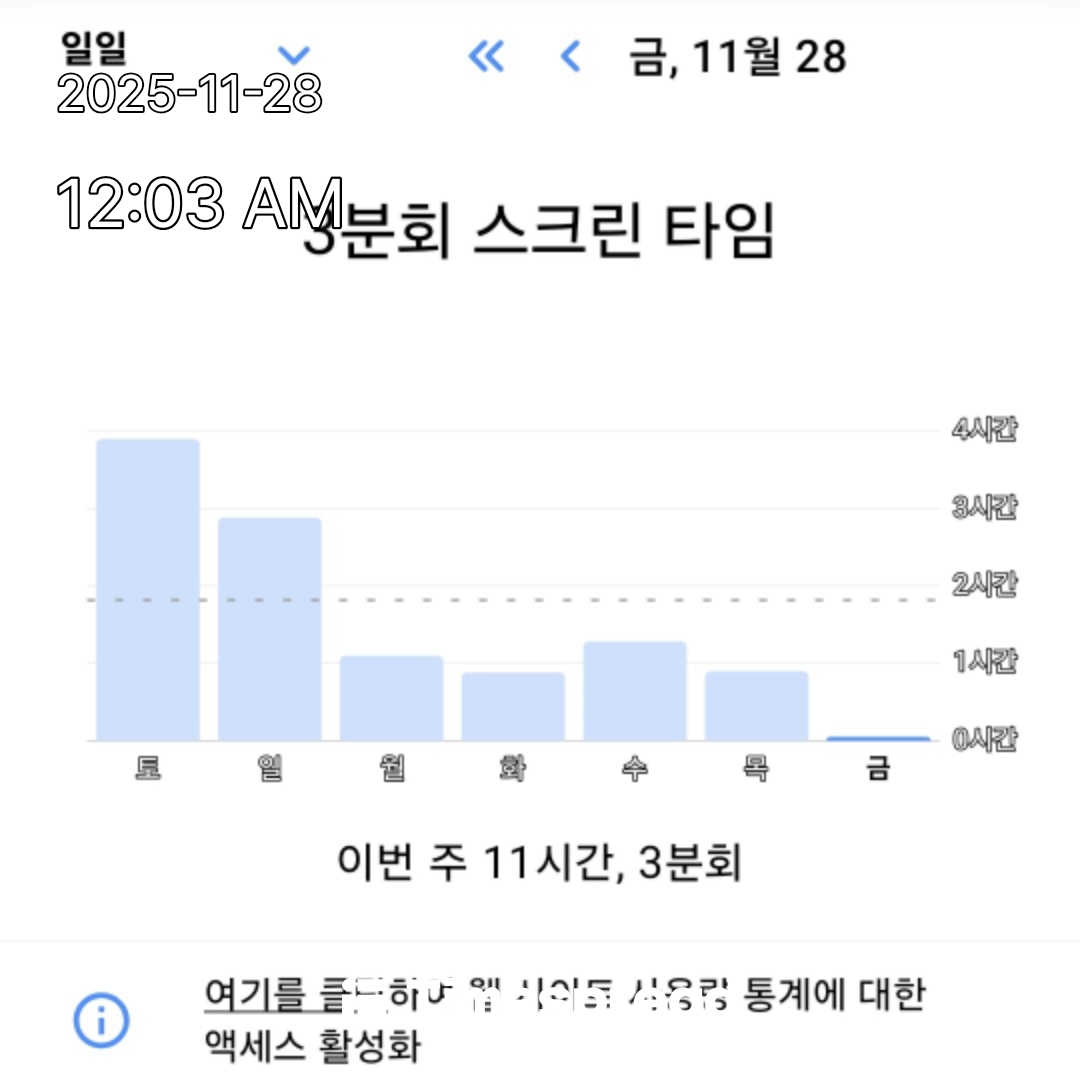This screenshot has width=1080, height=1080.
Task: Select the Tuesday (화) bar in the chart
Action: point(513,707)
